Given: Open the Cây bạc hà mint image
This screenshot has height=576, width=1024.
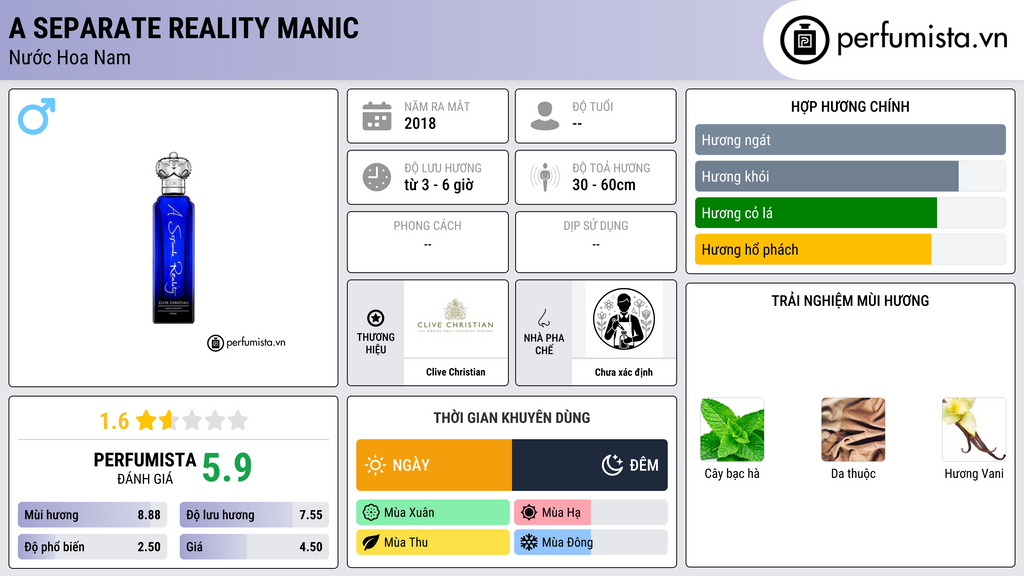Looking at the screenshot, I should [x=732, y=430].
